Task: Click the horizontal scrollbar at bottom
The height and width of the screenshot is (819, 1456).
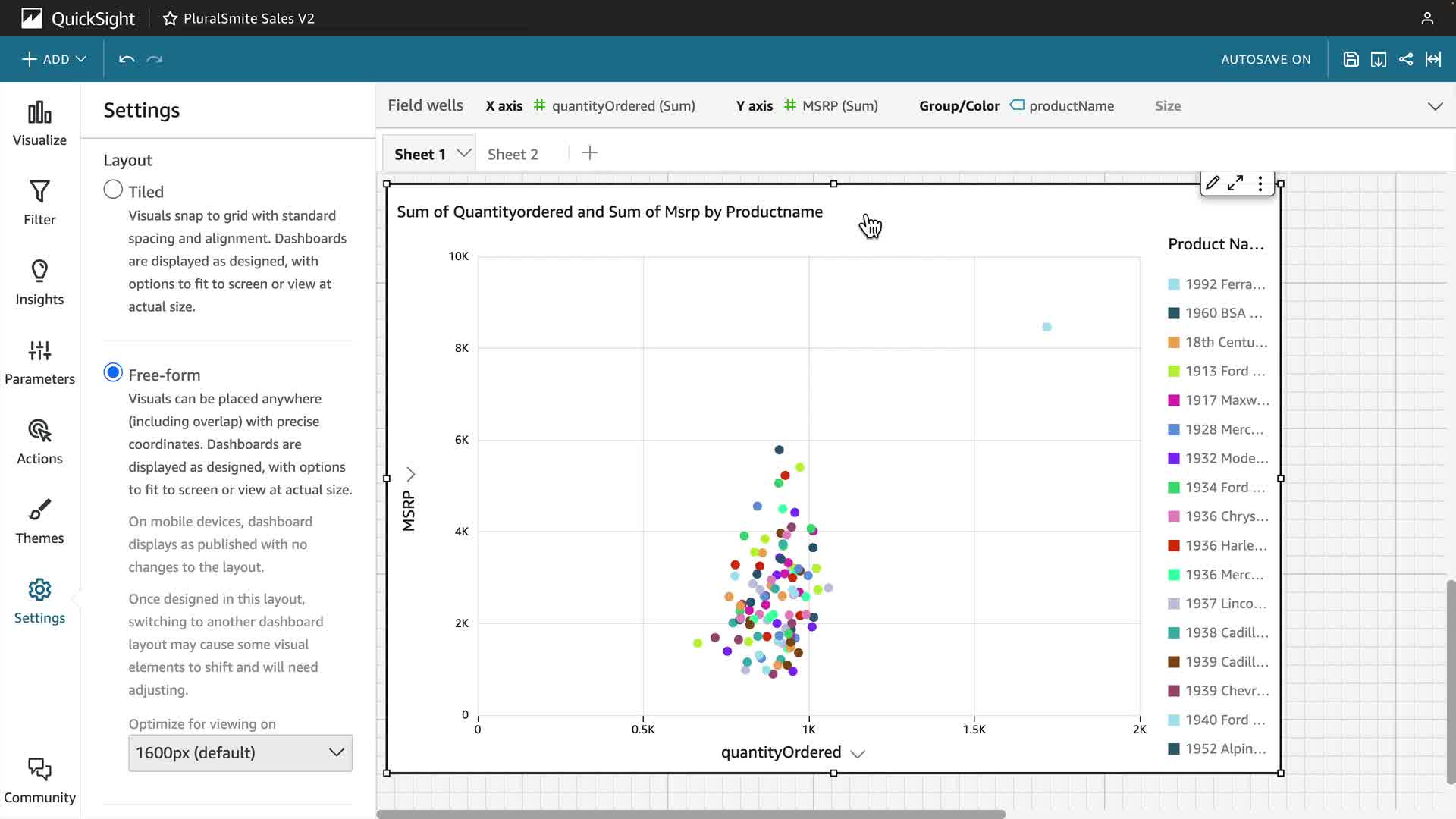Action: (x=690, y=814)
